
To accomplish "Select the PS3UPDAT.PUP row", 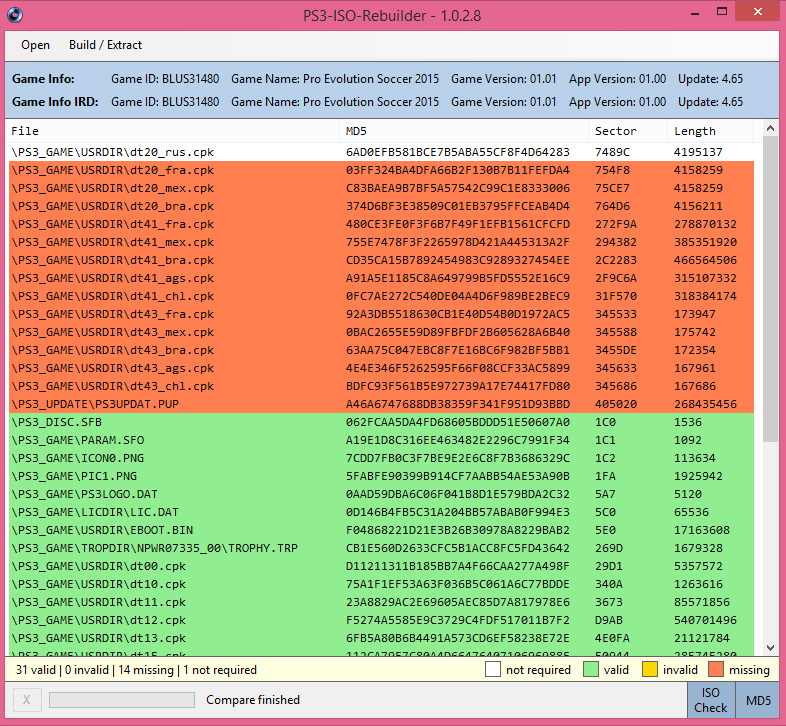I will (x=381, y=404).
